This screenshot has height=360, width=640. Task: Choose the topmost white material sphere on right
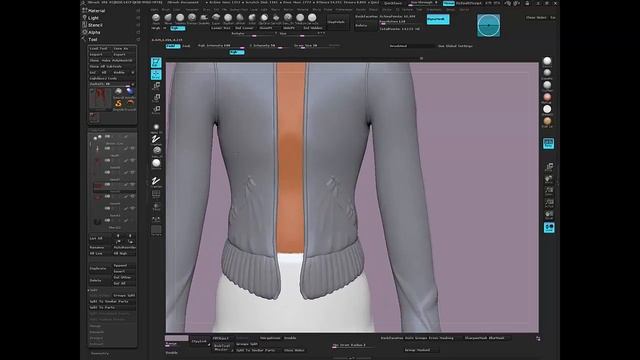pyautogui.click(x=547, y=62)
